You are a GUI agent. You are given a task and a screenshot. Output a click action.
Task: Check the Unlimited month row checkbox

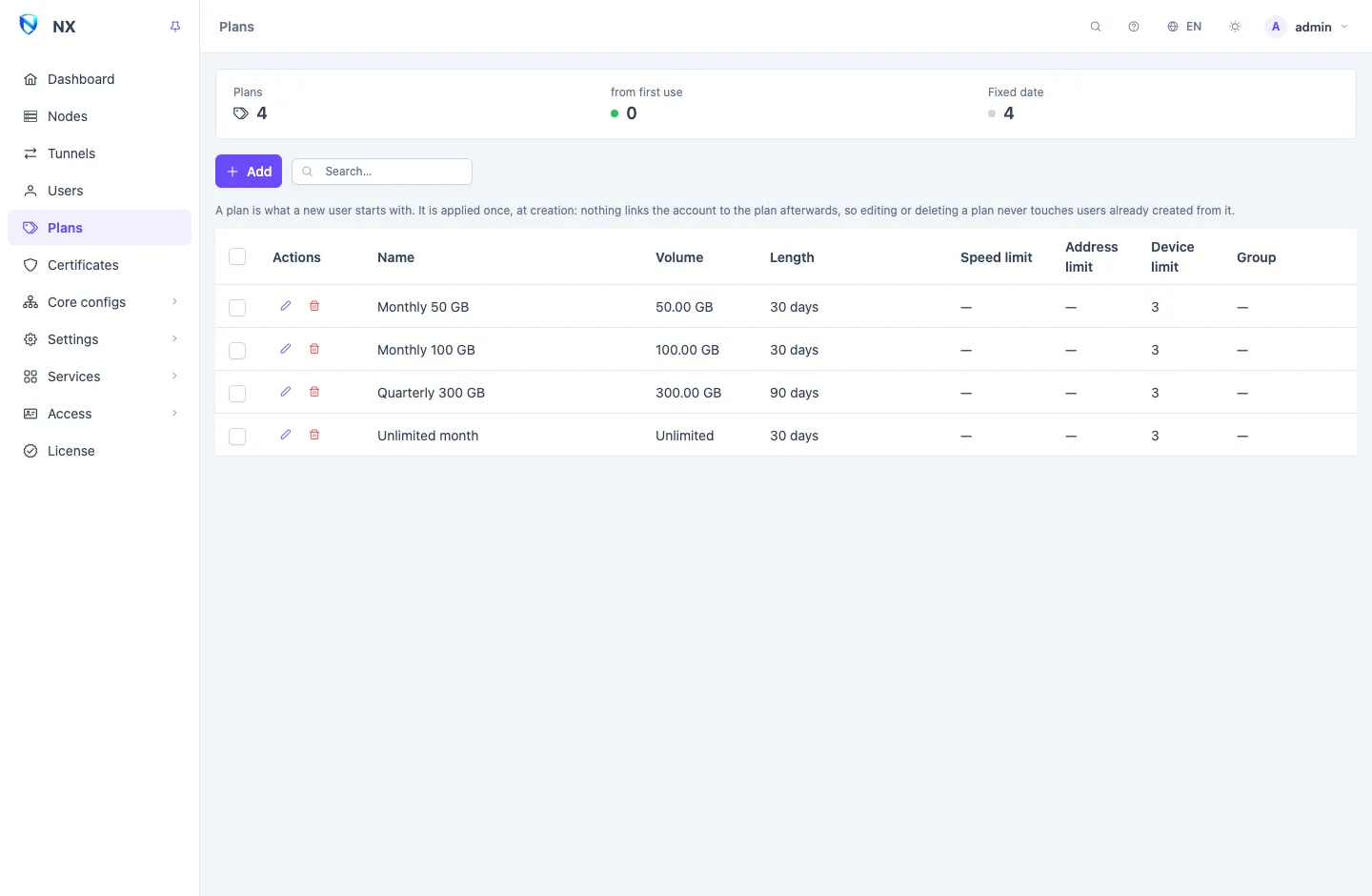pos(237,437)
